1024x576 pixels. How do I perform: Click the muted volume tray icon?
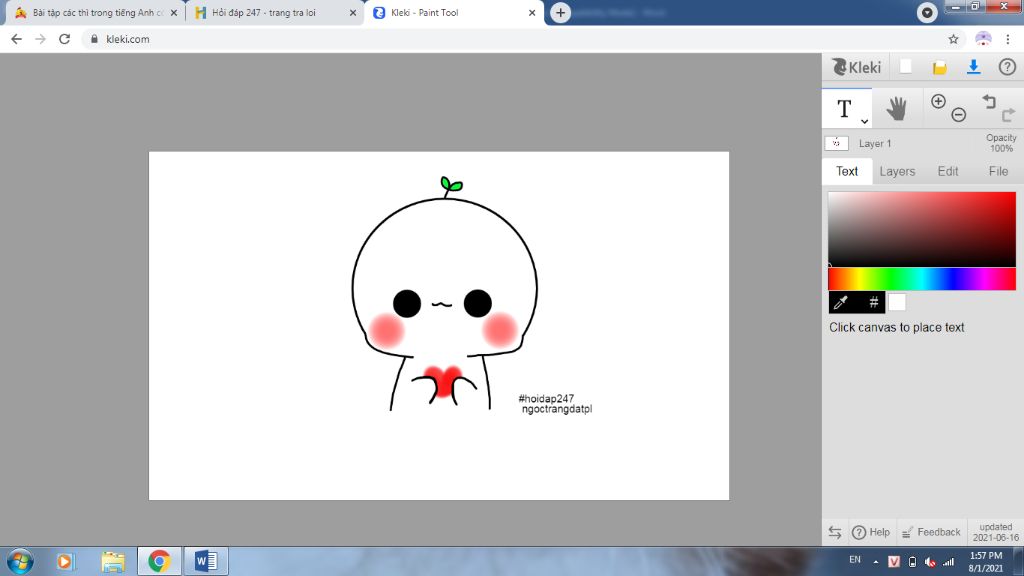pos(930,562)
